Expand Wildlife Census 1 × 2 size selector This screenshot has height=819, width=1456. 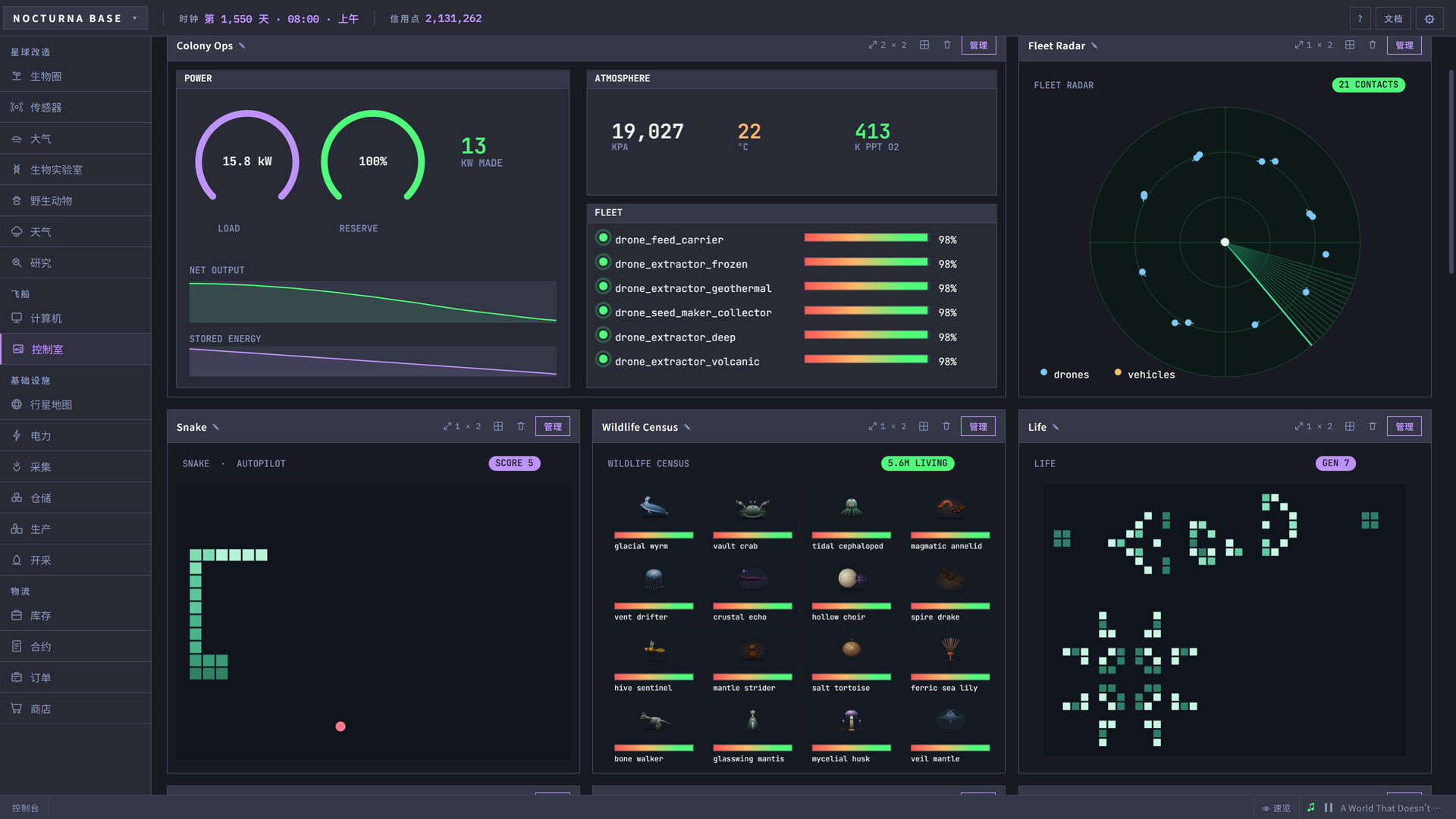[x=887, y=426]
